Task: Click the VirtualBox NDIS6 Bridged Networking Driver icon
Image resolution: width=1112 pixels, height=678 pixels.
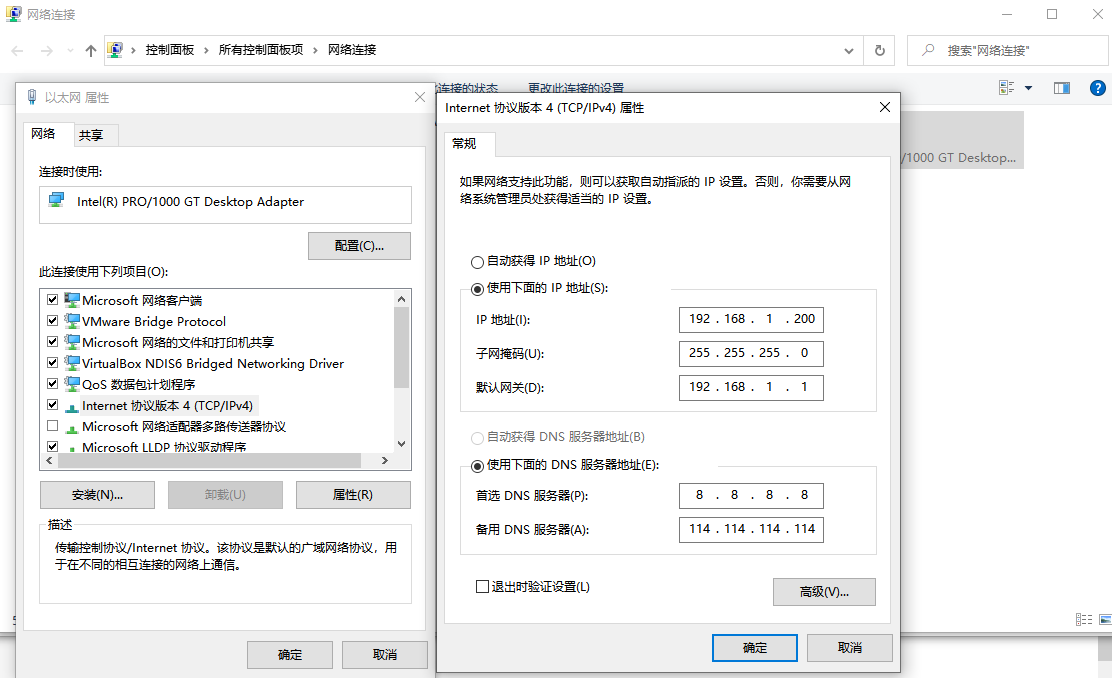Action: click(x=72, y=362)
